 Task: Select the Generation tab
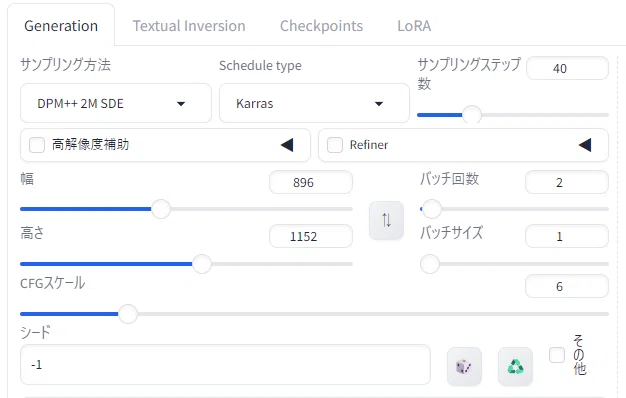tap(61, 26)
